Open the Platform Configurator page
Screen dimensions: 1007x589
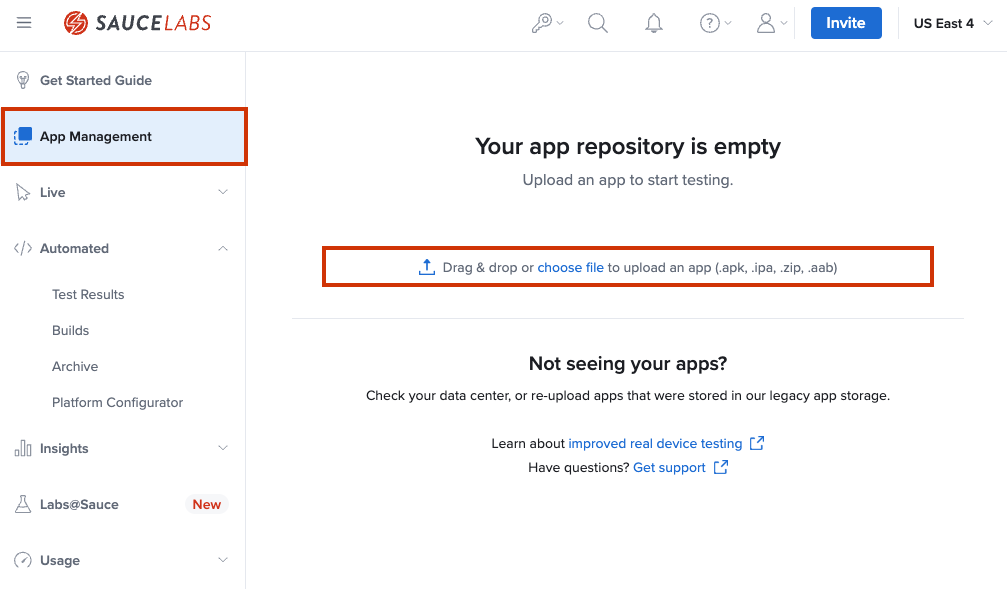pyautogui.click(x=117, y=402)
